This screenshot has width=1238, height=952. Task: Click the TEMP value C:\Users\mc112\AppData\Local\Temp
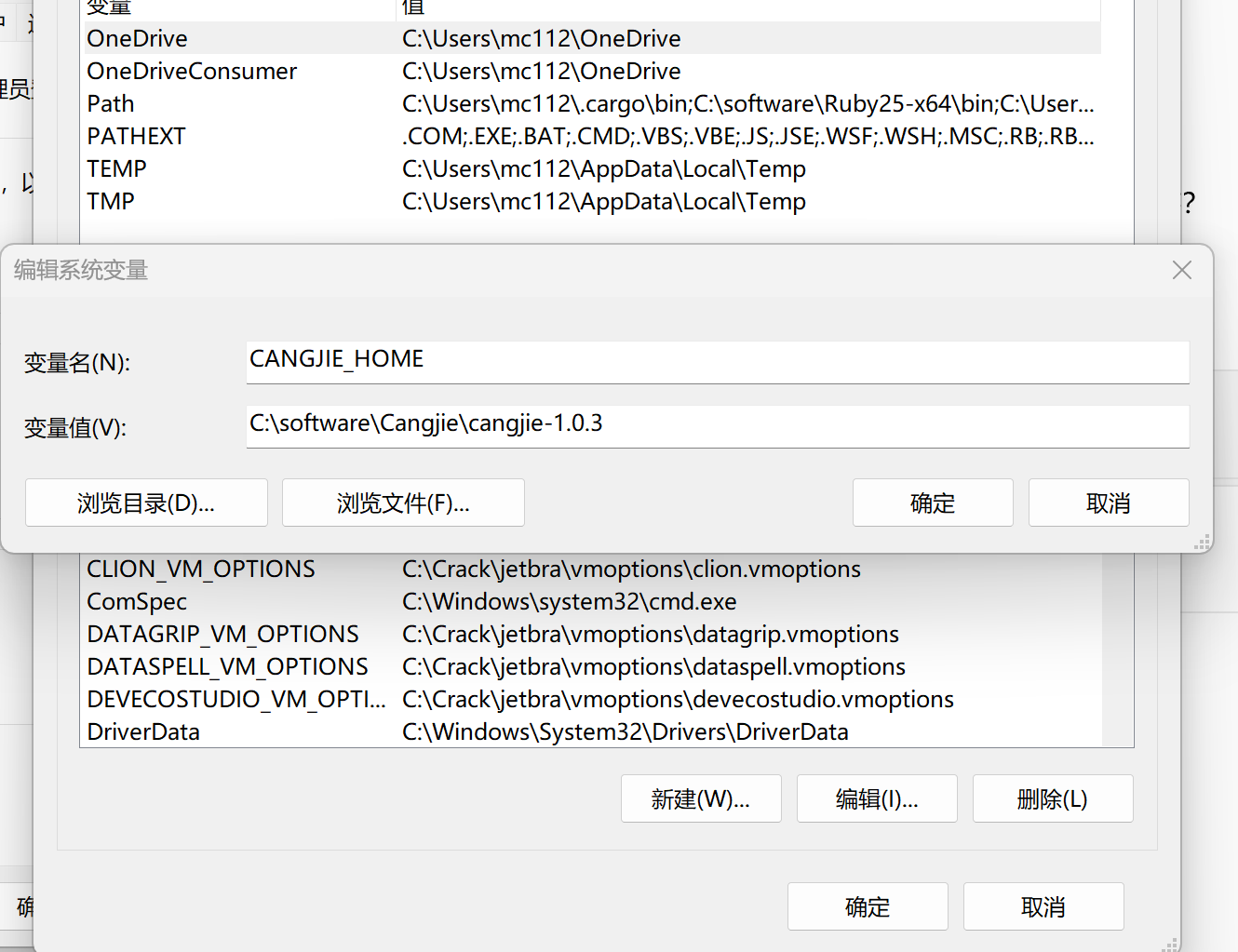603,169
